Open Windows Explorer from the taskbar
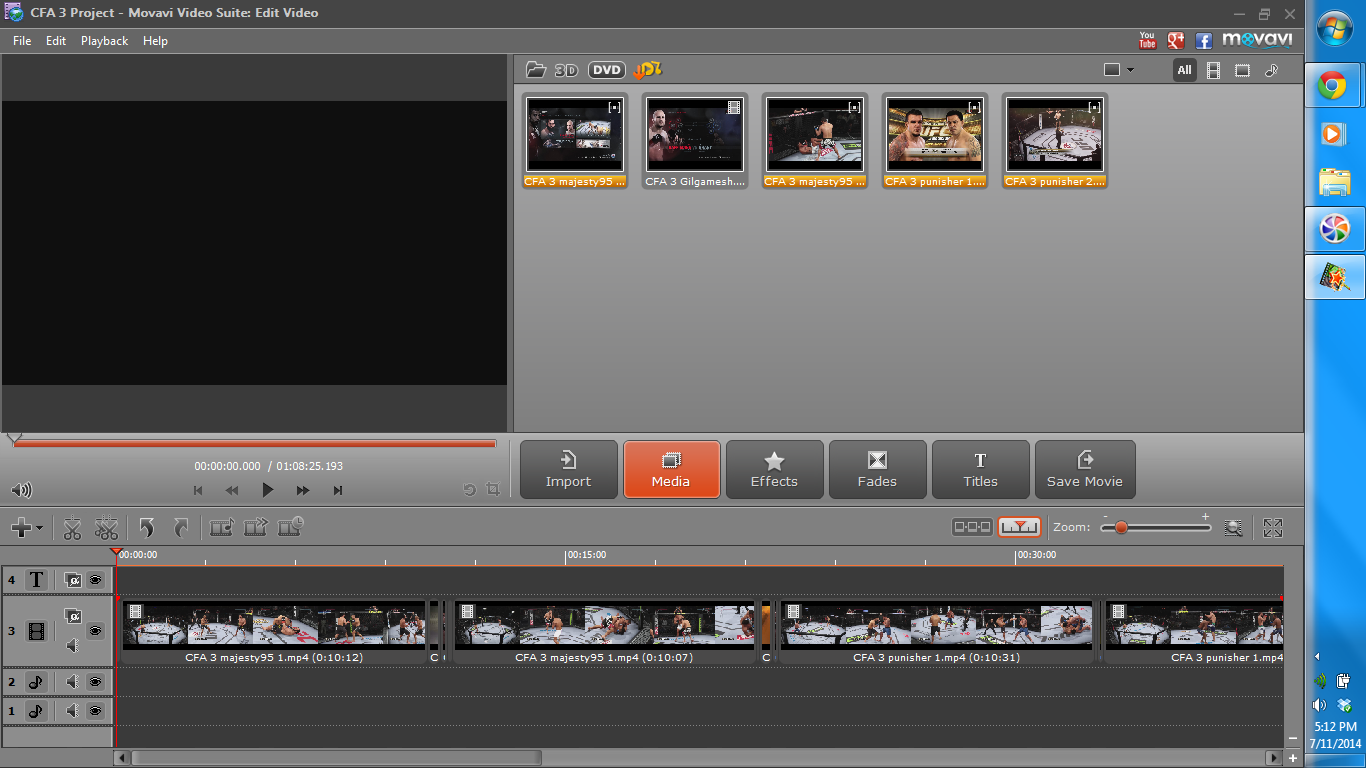The height and width of the screenshot is (768, 1366). [1334, 182]
